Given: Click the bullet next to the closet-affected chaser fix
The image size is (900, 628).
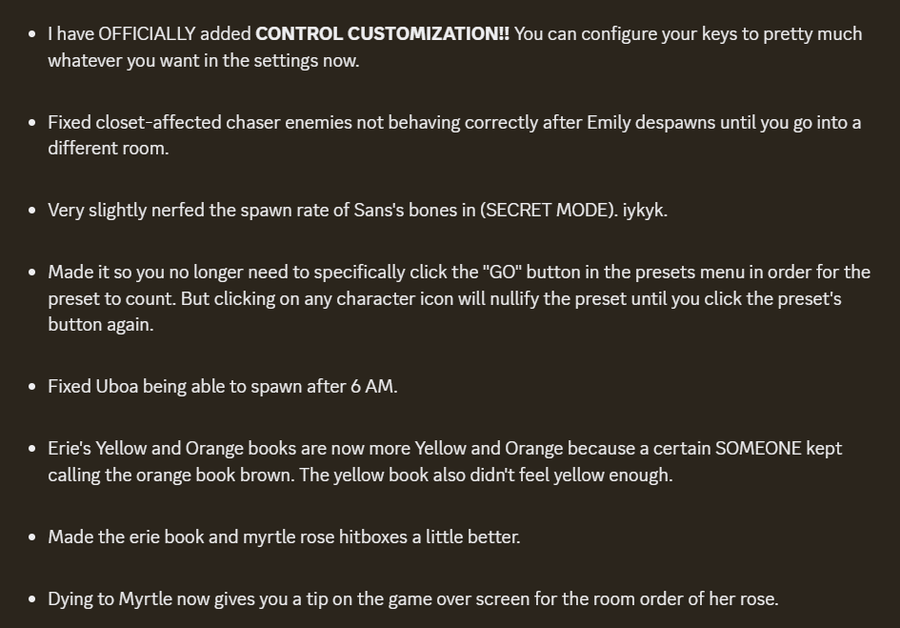Looking at the screenshot, I should point(32,122).
